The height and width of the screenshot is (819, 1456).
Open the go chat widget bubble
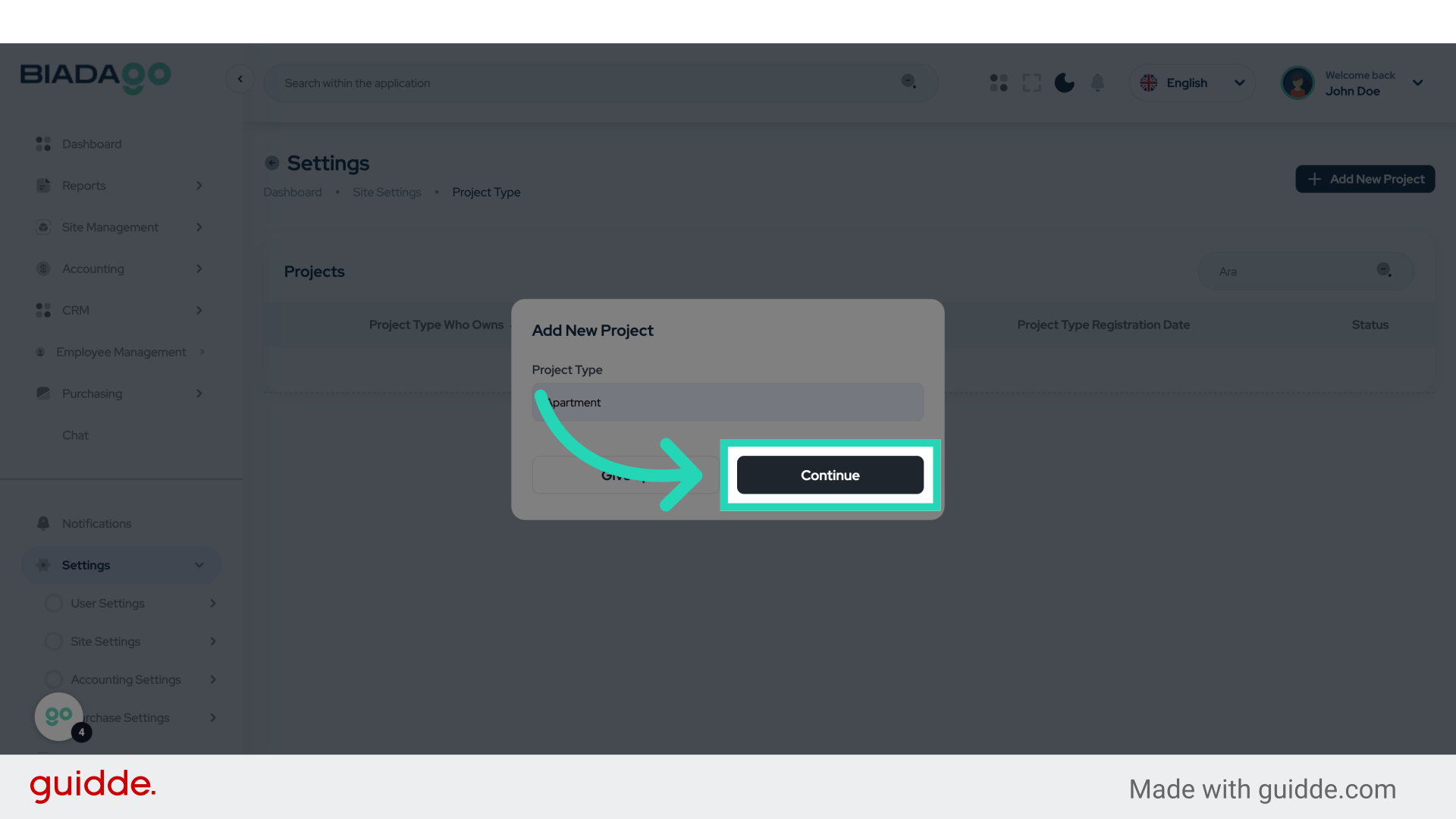point(59,716)
